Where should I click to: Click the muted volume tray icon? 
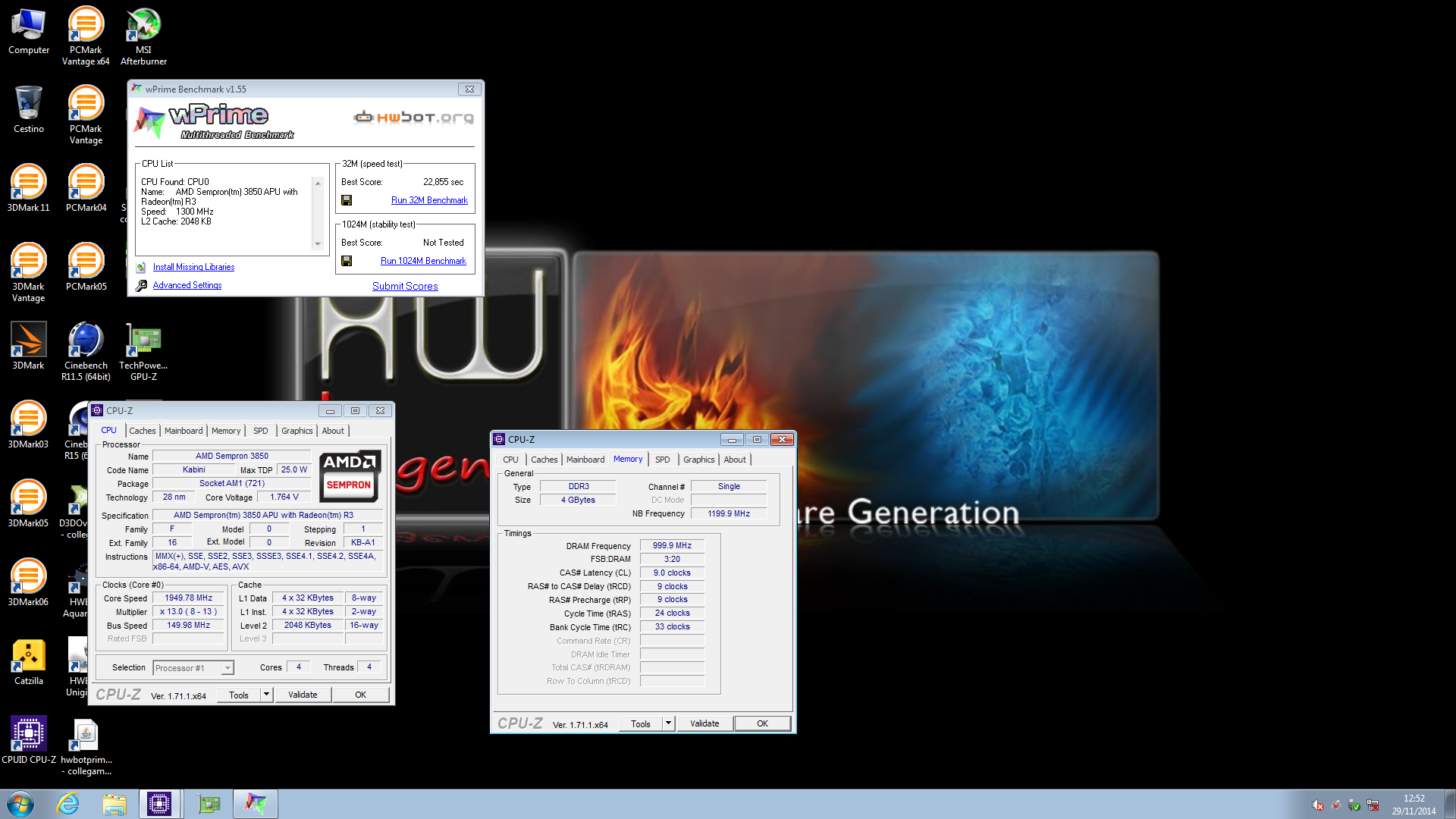tap(1318, 805)
